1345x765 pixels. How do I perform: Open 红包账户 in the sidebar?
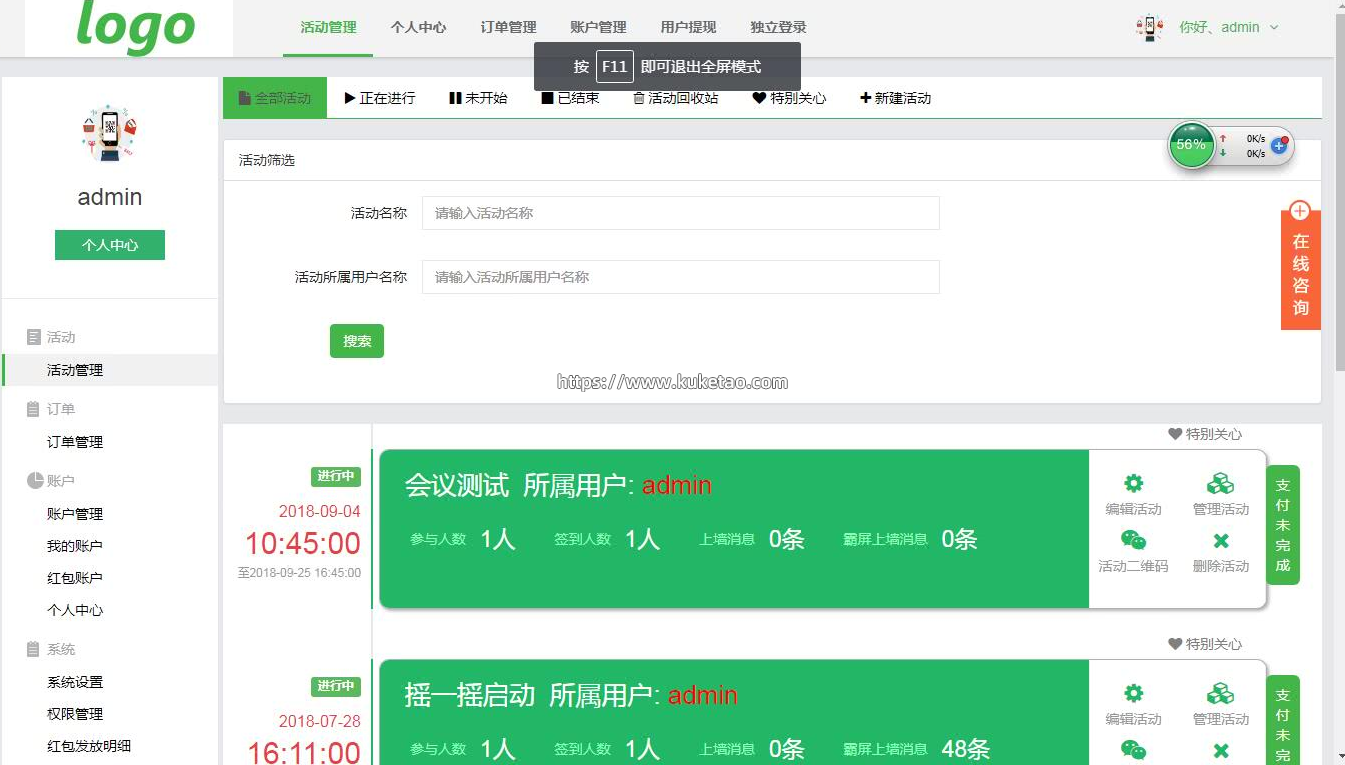pos(75,578)
